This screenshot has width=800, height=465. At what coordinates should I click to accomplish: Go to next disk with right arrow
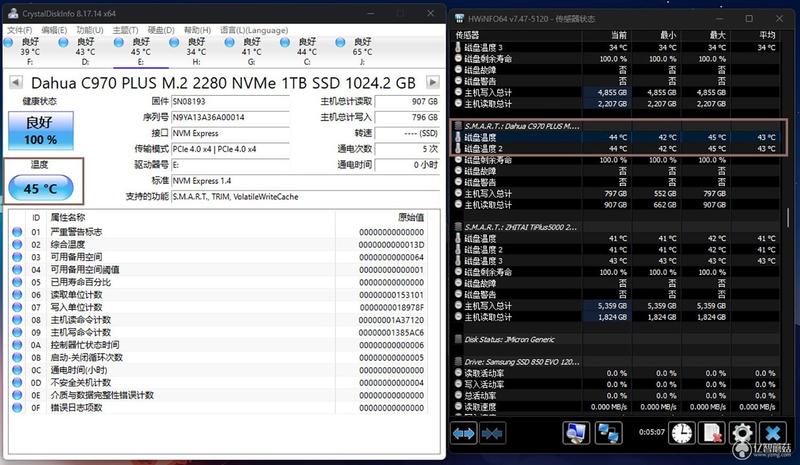433,82
